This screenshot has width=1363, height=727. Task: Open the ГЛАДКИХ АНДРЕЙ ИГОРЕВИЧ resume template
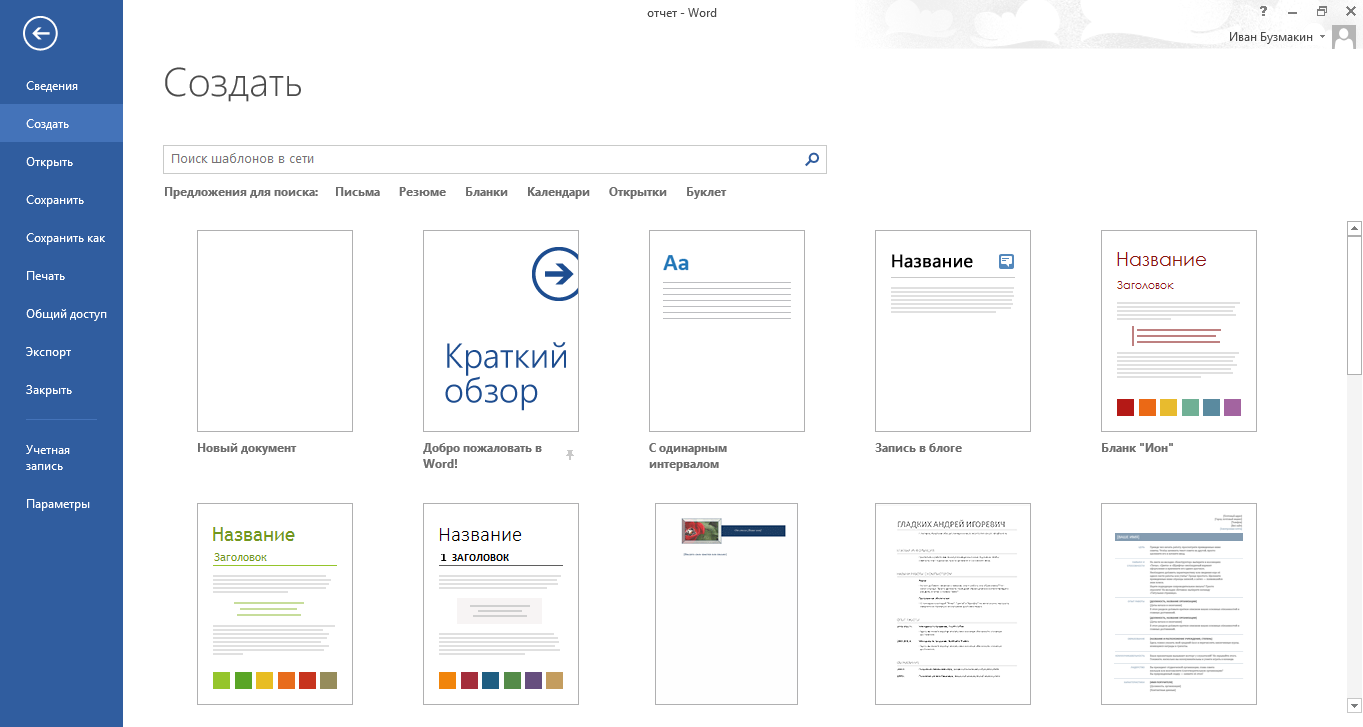click(953, 604)
